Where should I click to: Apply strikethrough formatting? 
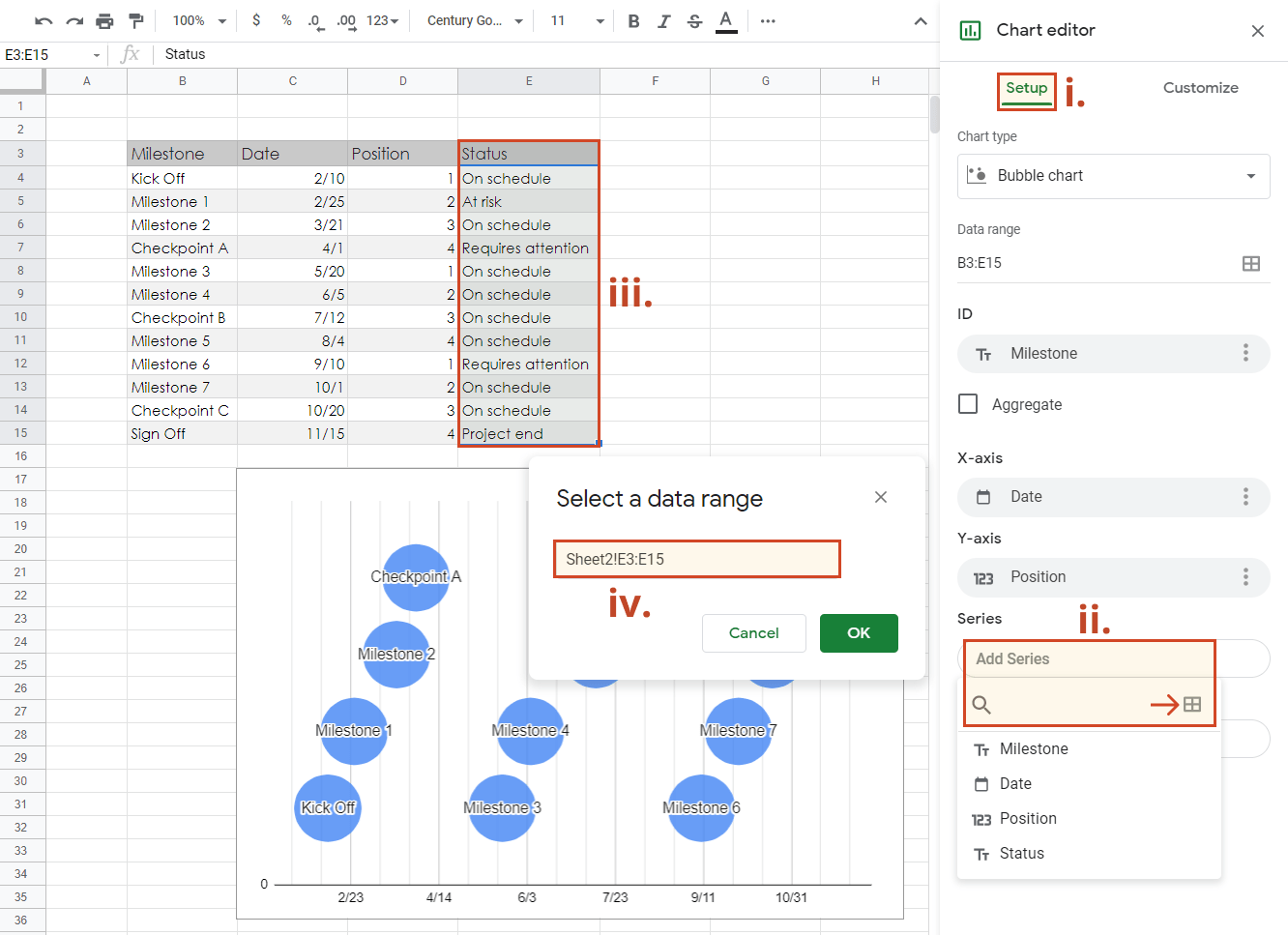pos(694,20)
